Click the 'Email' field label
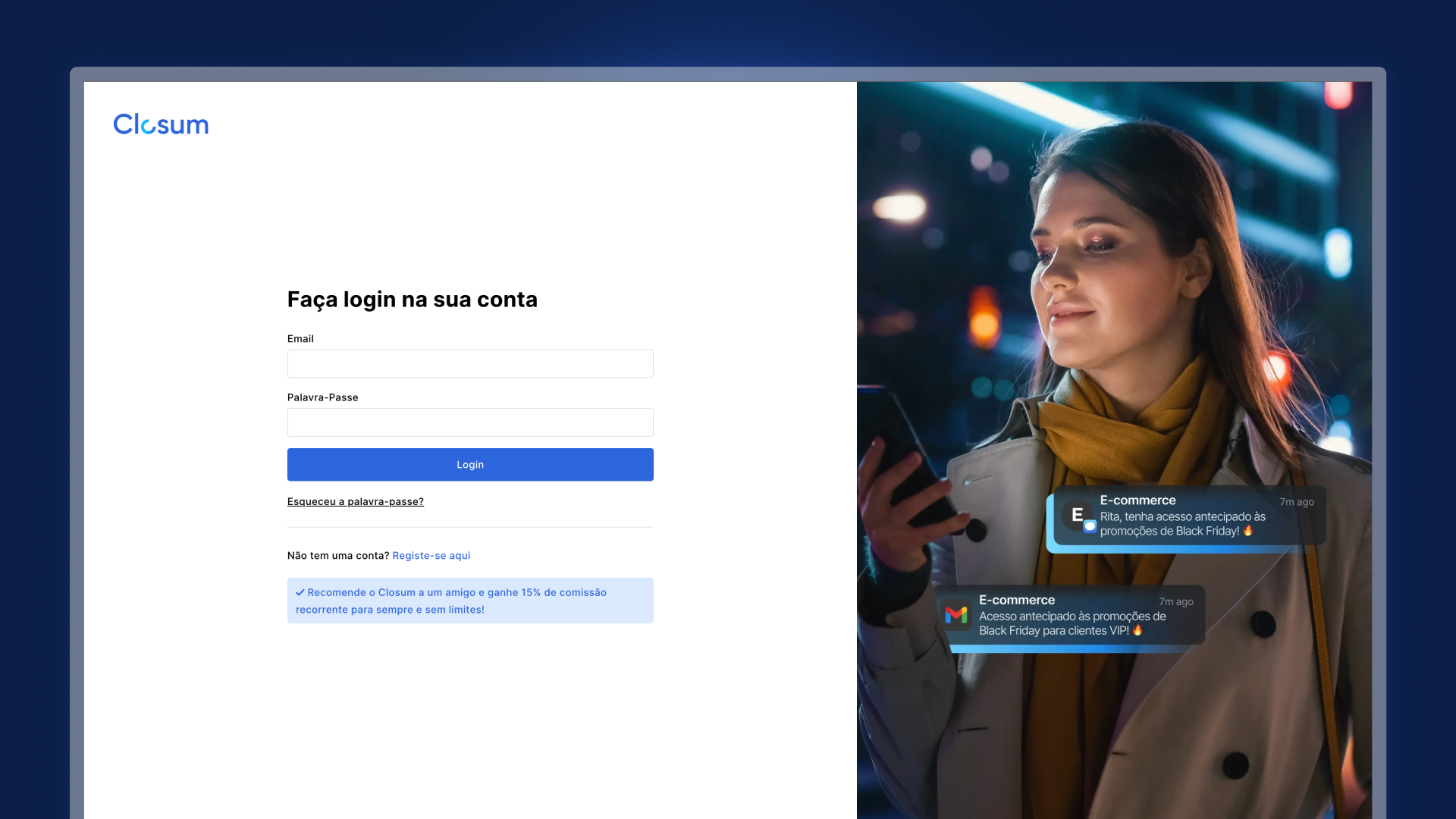This screenshot has height=819, width=1456. pos(300,339)
